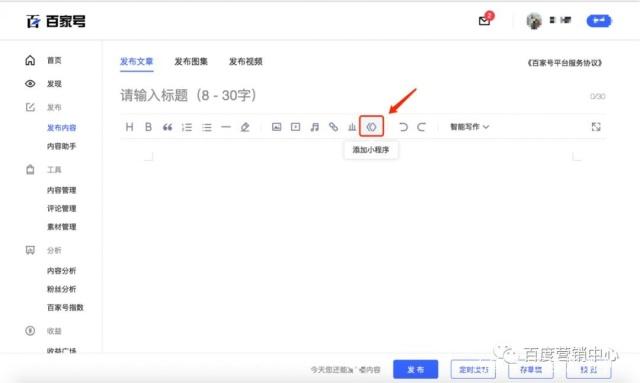Redo edit with redo arrow
The image size is (640, 383).
[422, 127]
